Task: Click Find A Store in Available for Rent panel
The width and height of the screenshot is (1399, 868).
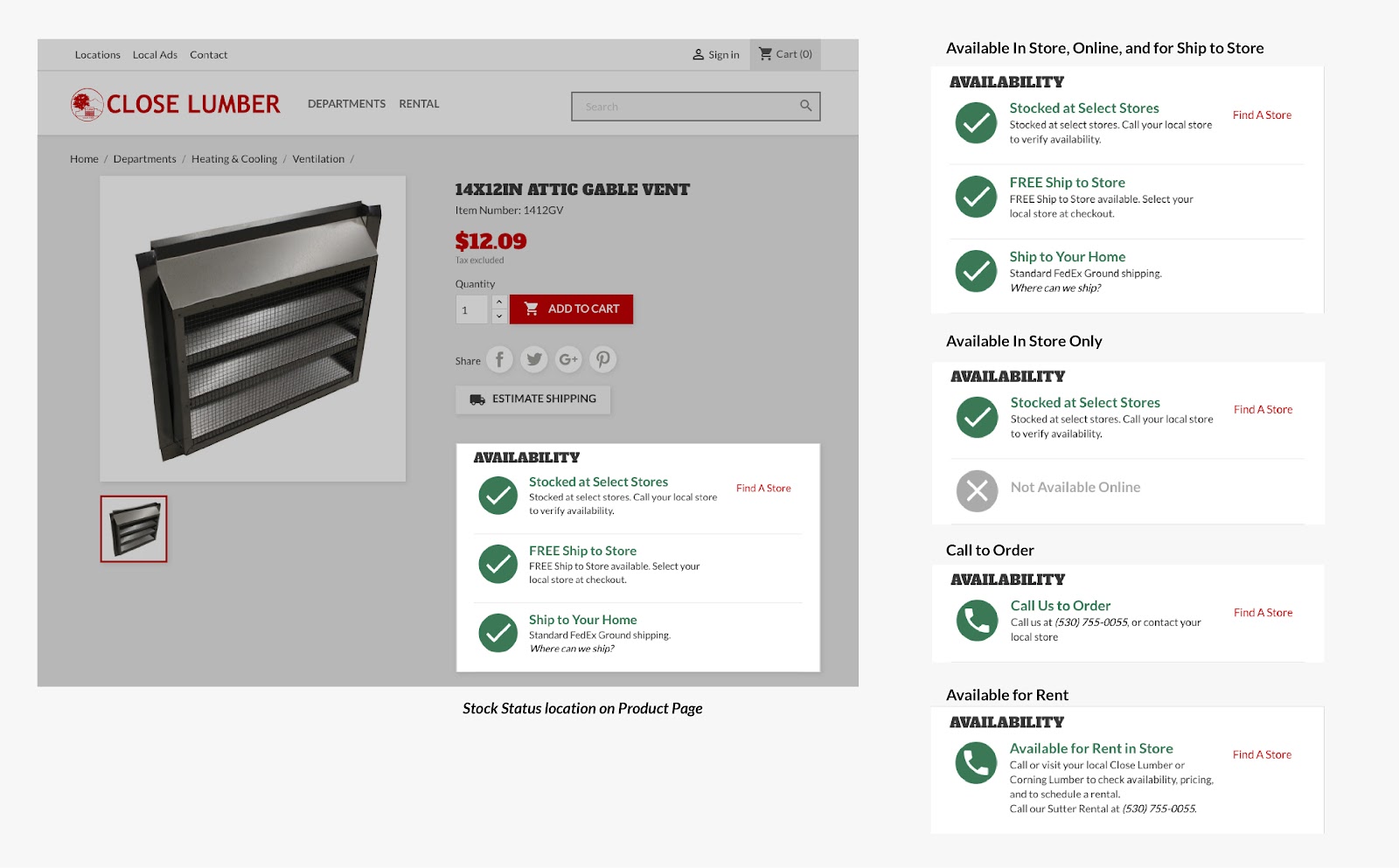Action: click(1262, 755)
